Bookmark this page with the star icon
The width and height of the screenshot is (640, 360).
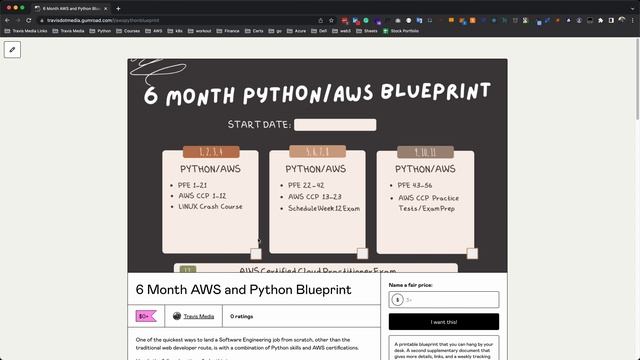pos(331,20)
